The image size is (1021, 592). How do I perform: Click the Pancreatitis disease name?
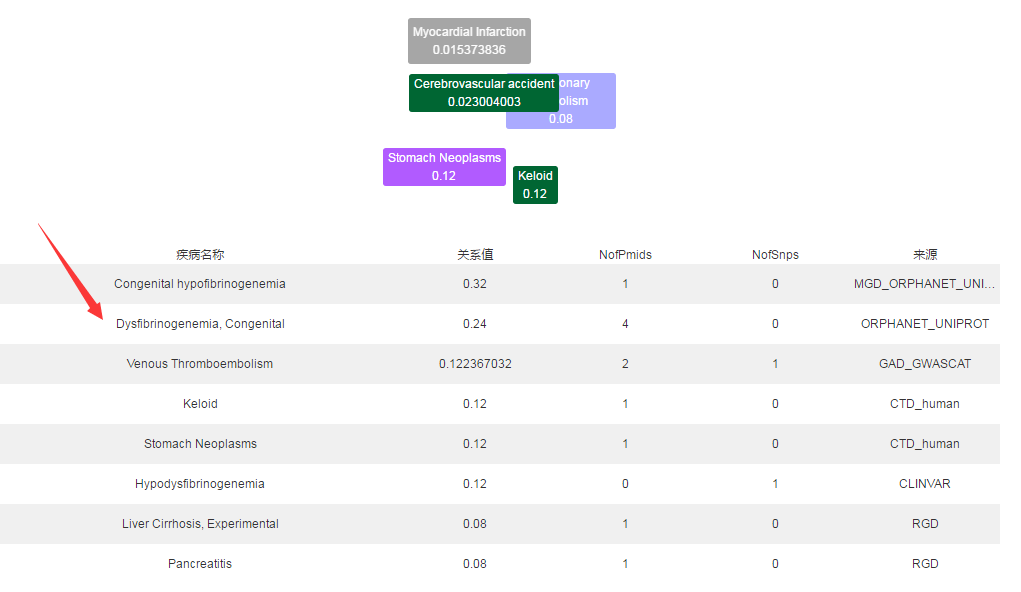point(200,564)
